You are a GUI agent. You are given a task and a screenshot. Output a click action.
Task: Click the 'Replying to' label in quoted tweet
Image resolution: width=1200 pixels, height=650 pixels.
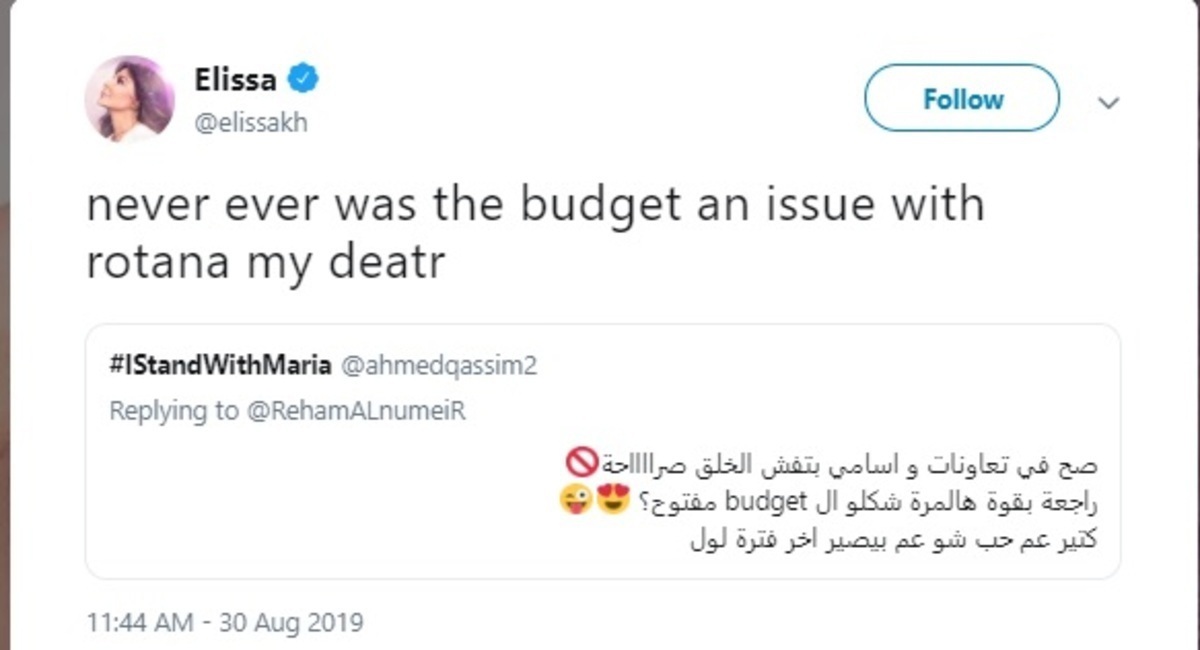[x=174, y=411]
